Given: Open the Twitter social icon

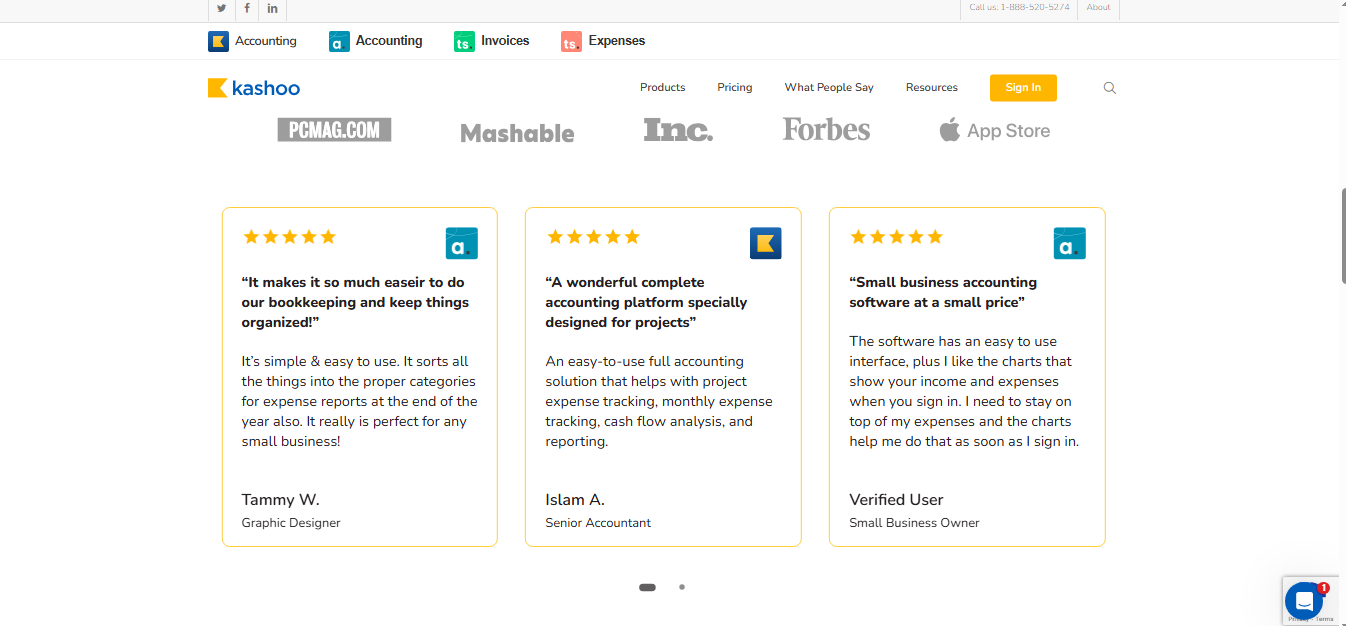Looking at the screenshot, I should [221, 8].
